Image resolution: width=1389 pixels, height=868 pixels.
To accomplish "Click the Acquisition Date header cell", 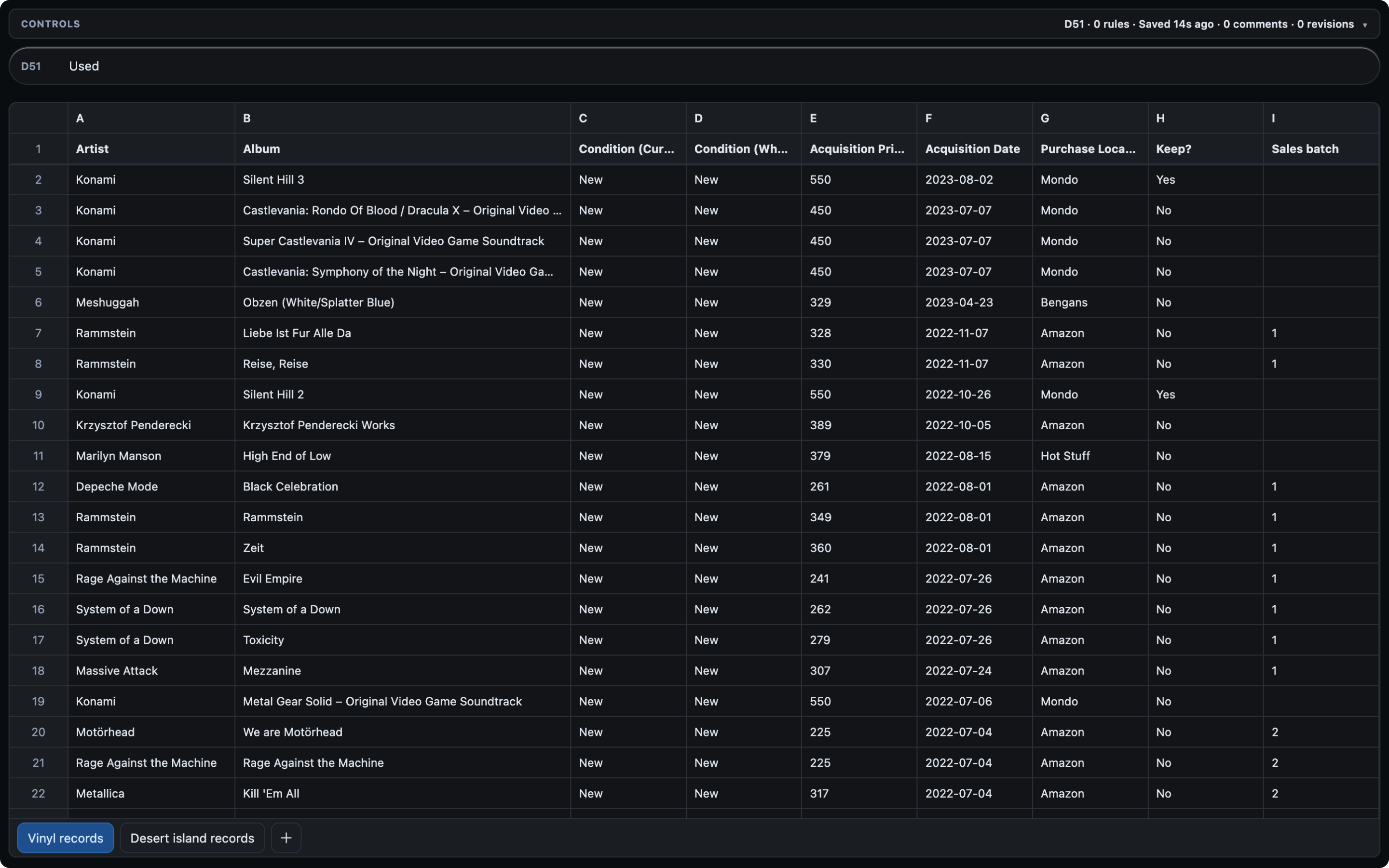I will click(974, 149).
